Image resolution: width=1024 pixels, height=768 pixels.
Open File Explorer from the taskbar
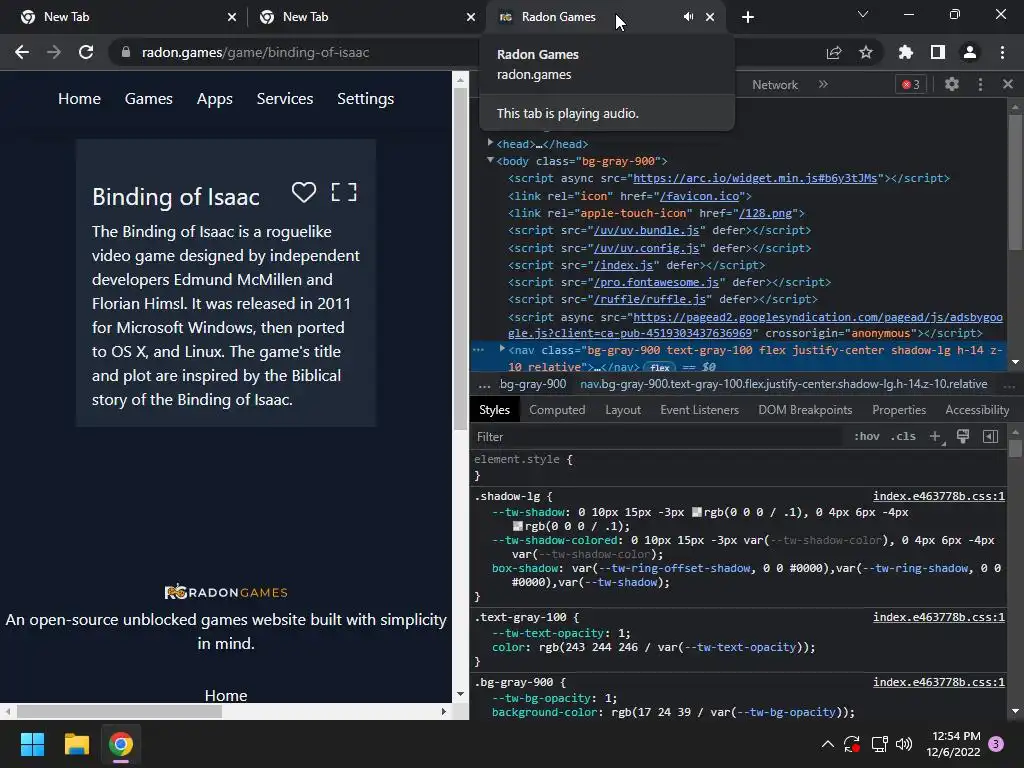point(76,744)
